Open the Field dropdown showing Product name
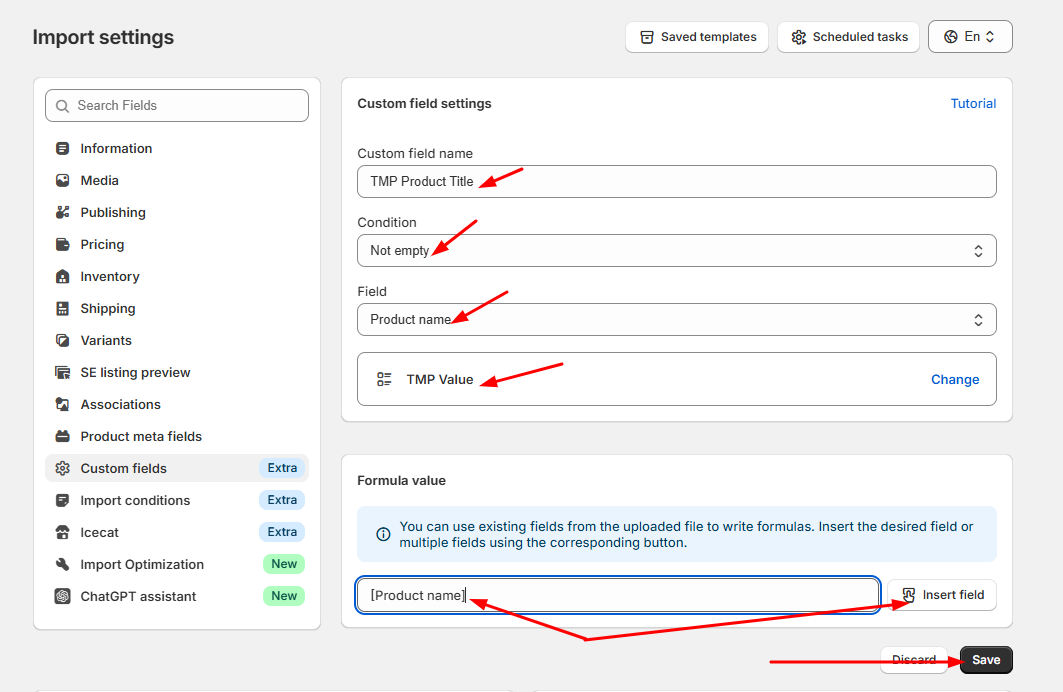 pos(677,319)
